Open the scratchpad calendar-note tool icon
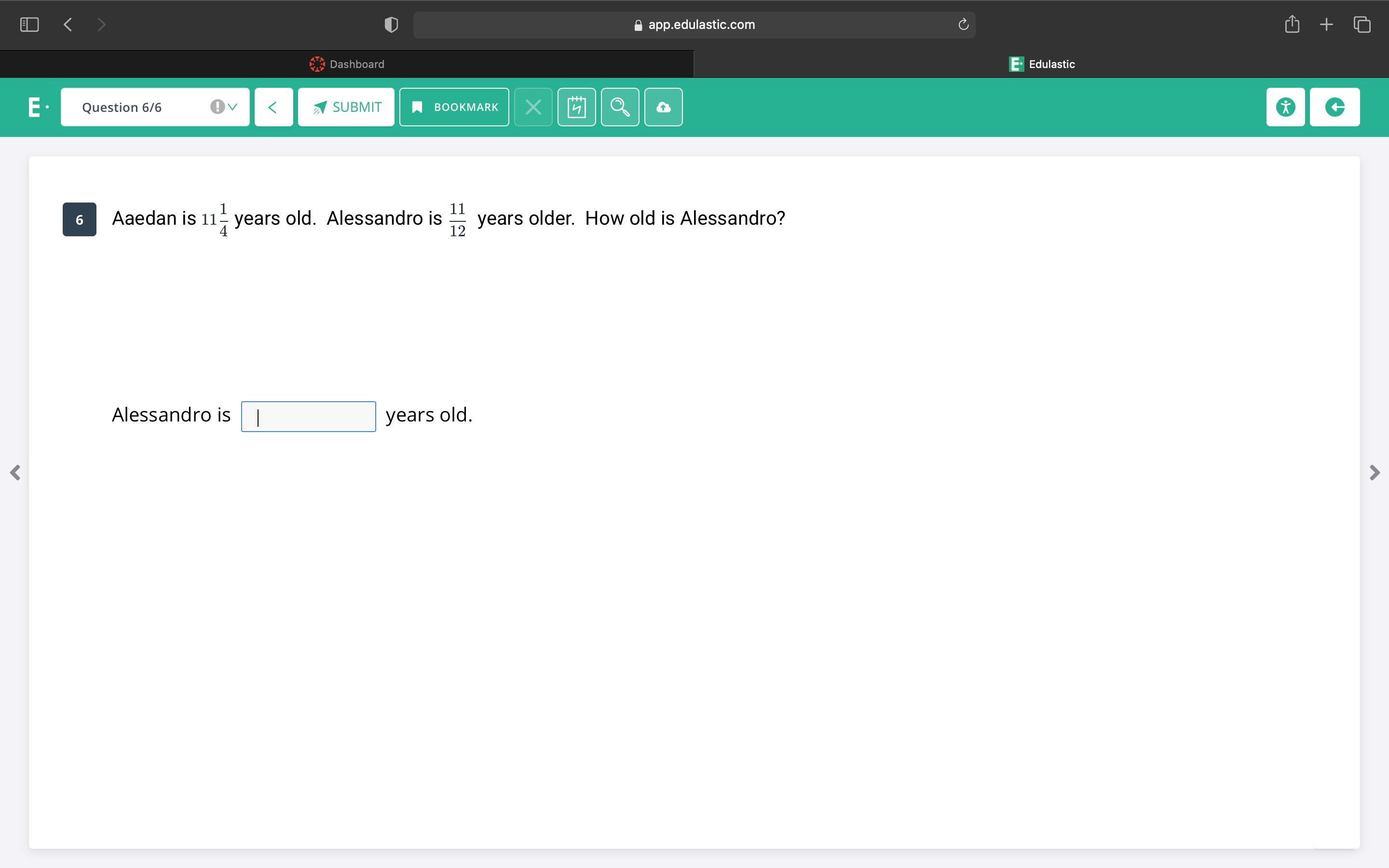 pos(576,108)
